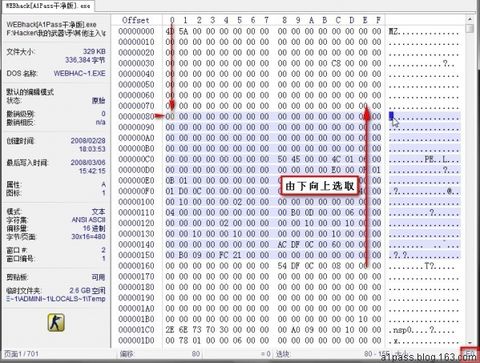Click the creation date 2008/02/28
Image resolution: width=480 pixels, height=363 pixels.
click(88, 141)
